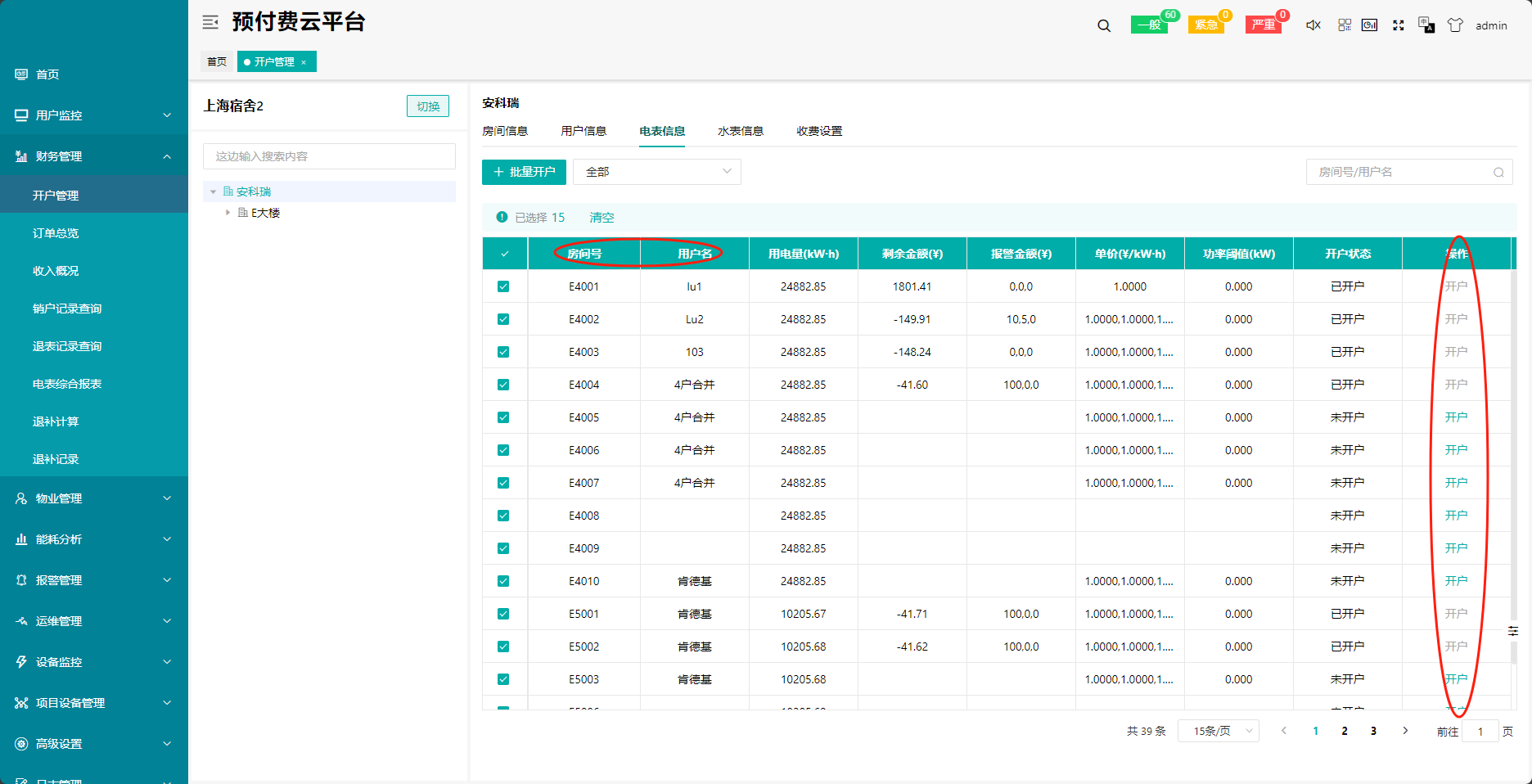Open the theme shirt icon
The image size is (1532, 784).
click(1455, 25)
